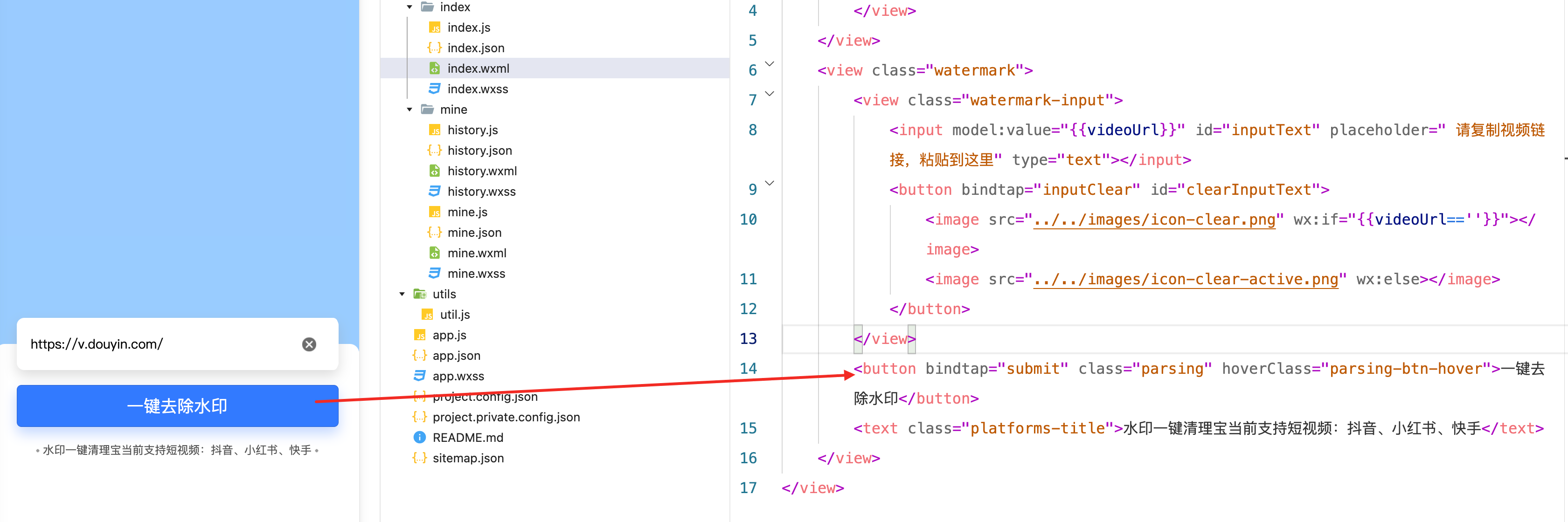Image resolution: width=1568 pixels, height=522 pixels.
Task: Click the clear input X icon
Action: click(x=309, y=344)
